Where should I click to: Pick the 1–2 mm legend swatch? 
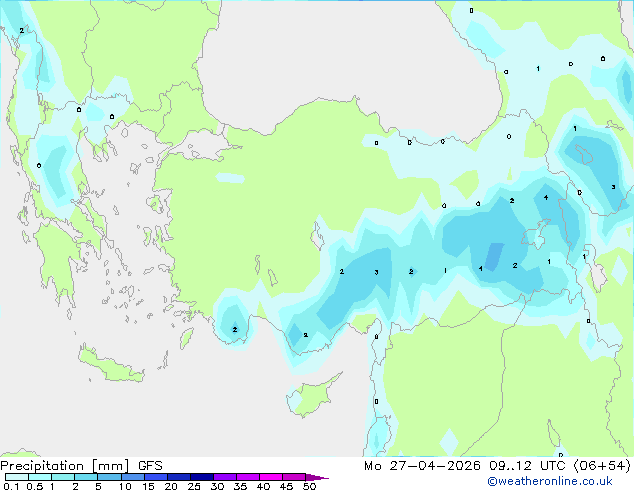click(x=63, y=477)
